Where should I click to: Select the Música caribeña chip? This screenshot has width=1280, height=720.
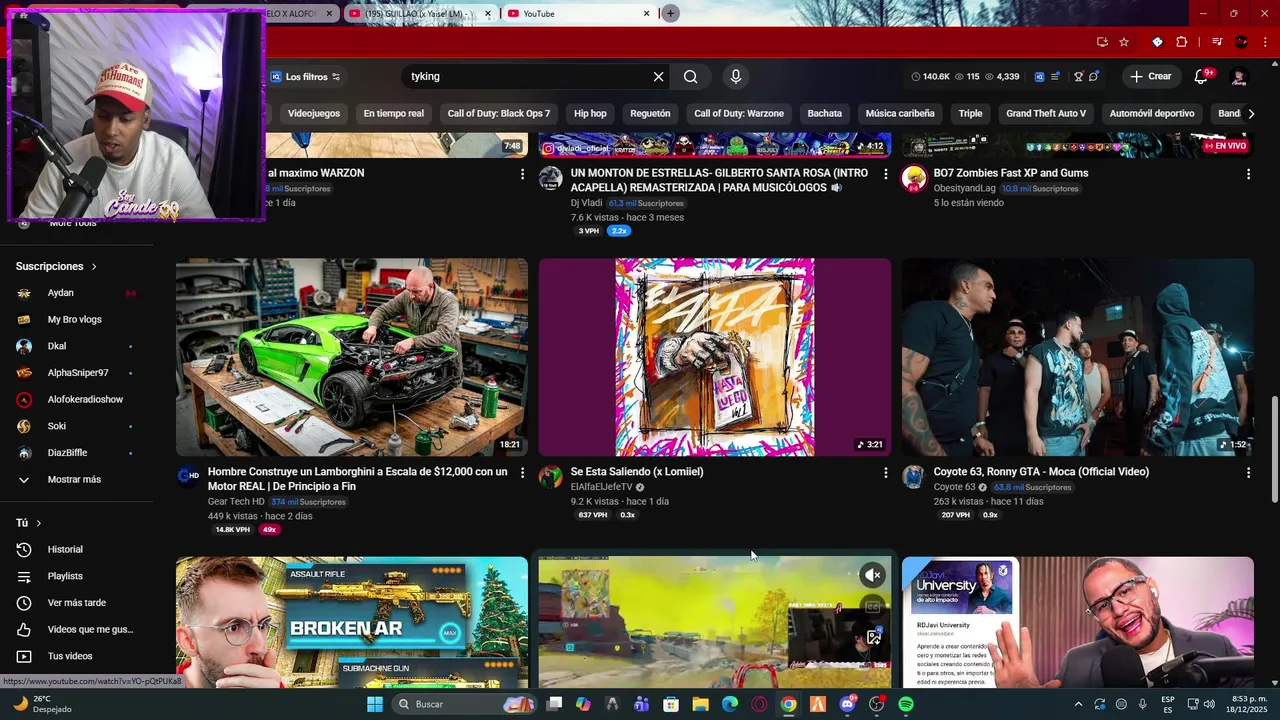900,114
